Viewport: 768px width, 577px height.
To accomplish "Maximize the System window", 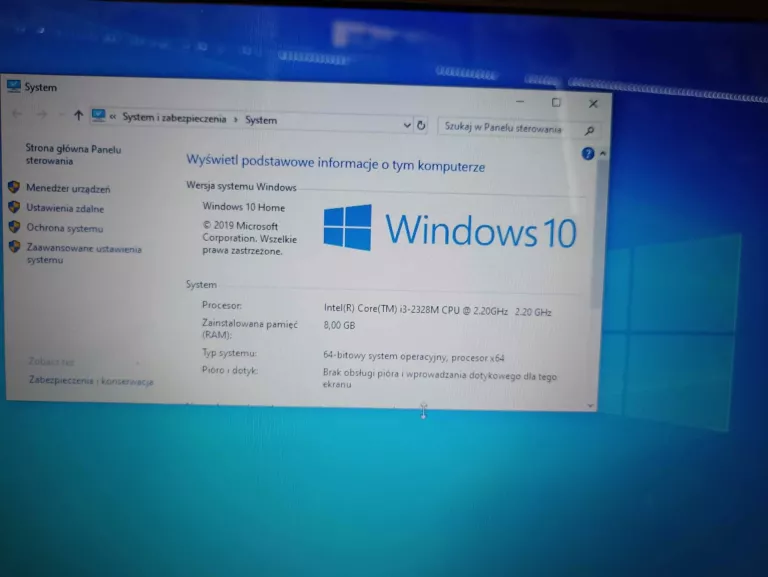I will [x=556, y=102].
